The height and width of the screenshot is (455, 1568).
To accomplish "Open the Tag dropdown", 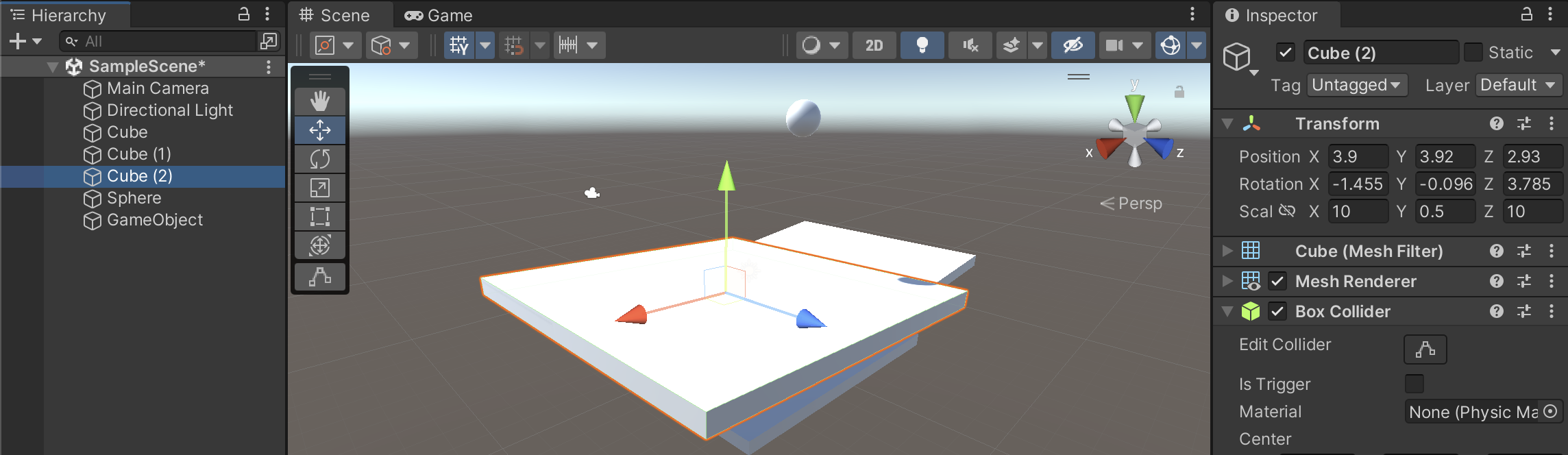I will tap(1356, 85).
